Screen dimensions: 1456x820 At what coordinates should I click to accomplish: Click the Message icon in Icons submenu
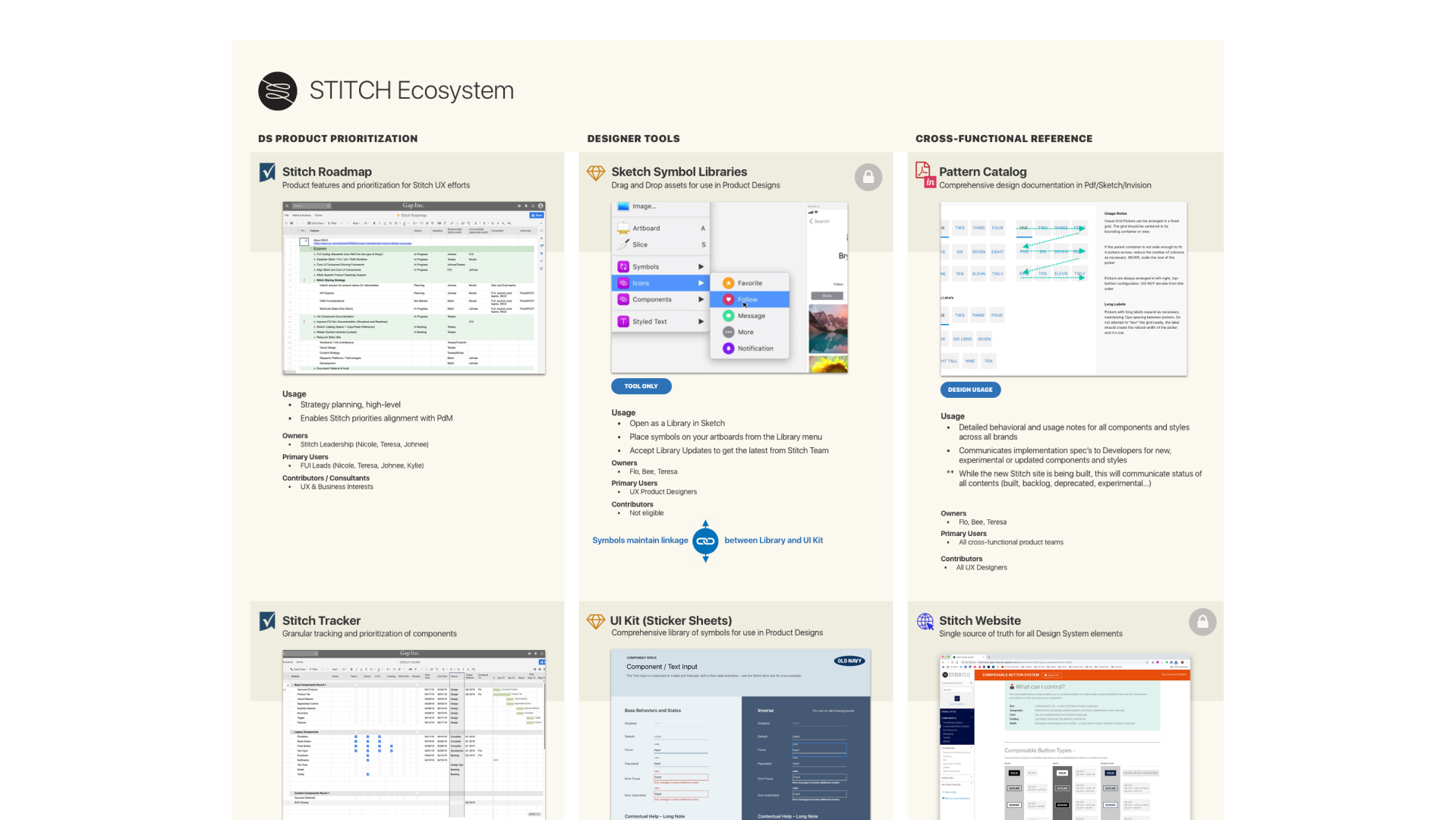[728, 315]
